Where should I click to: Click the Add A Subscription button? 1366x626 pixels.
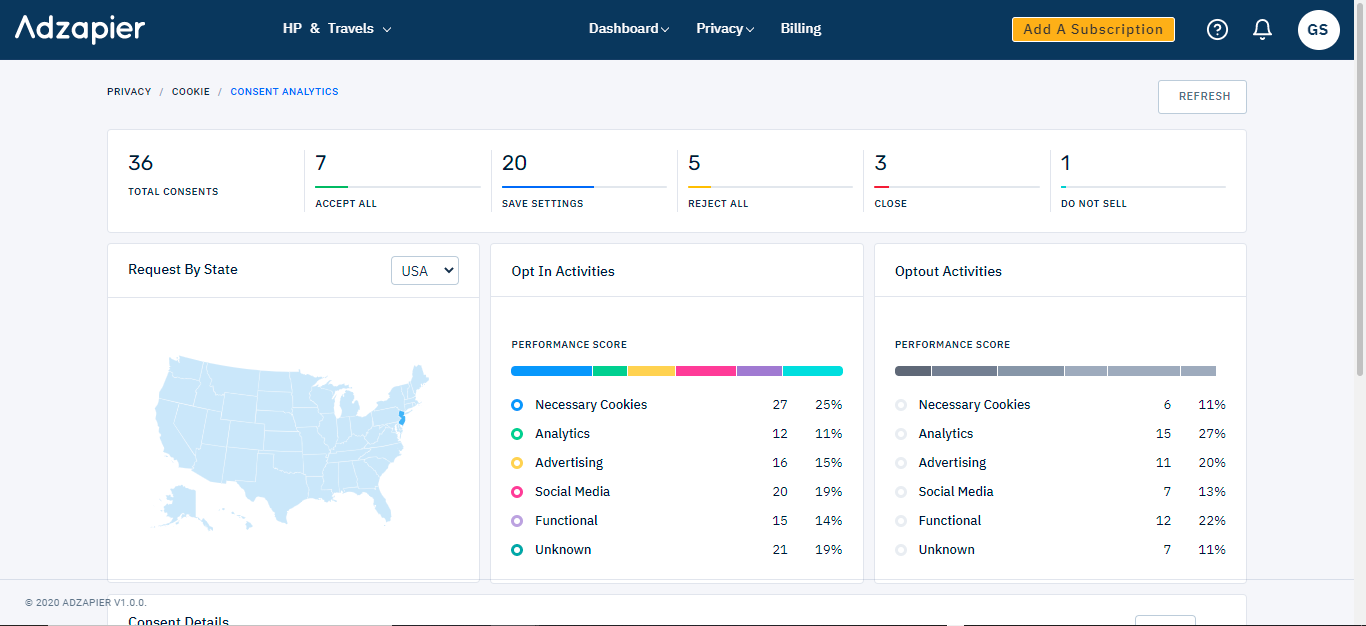point(1093,29)
